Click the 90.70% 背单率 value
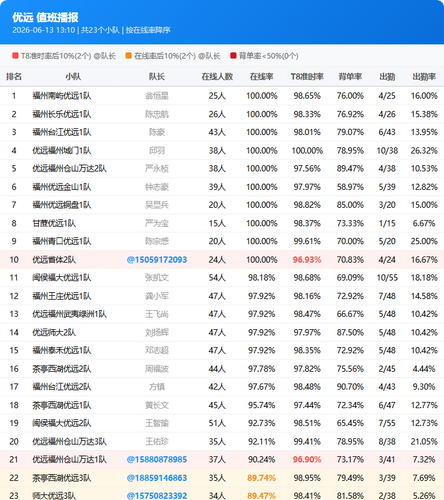 (x=350, y=387)
